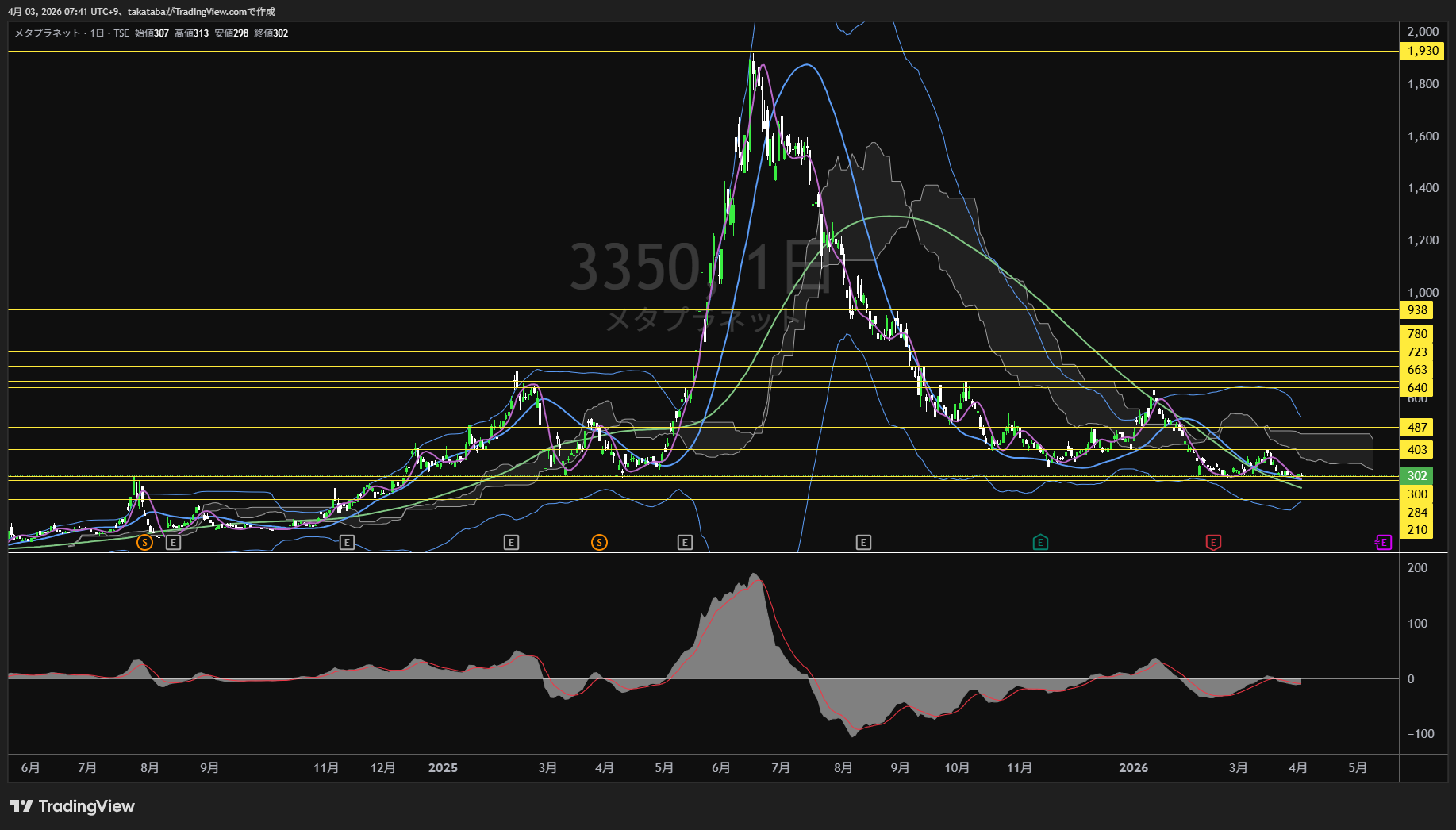Click the 2025 label on the time axis

pyautogui.click(x=443, y=768)
